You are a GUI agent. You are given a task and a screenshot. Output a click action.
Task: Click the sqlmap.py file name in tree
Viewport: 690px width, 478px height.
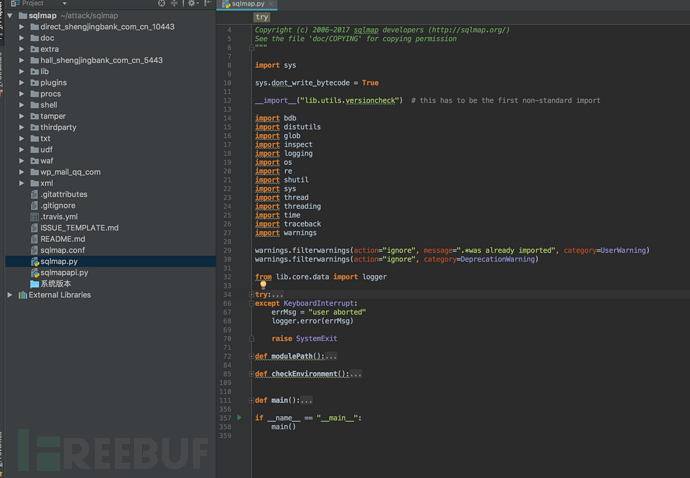pyautogui.click(x=59, y=262)
